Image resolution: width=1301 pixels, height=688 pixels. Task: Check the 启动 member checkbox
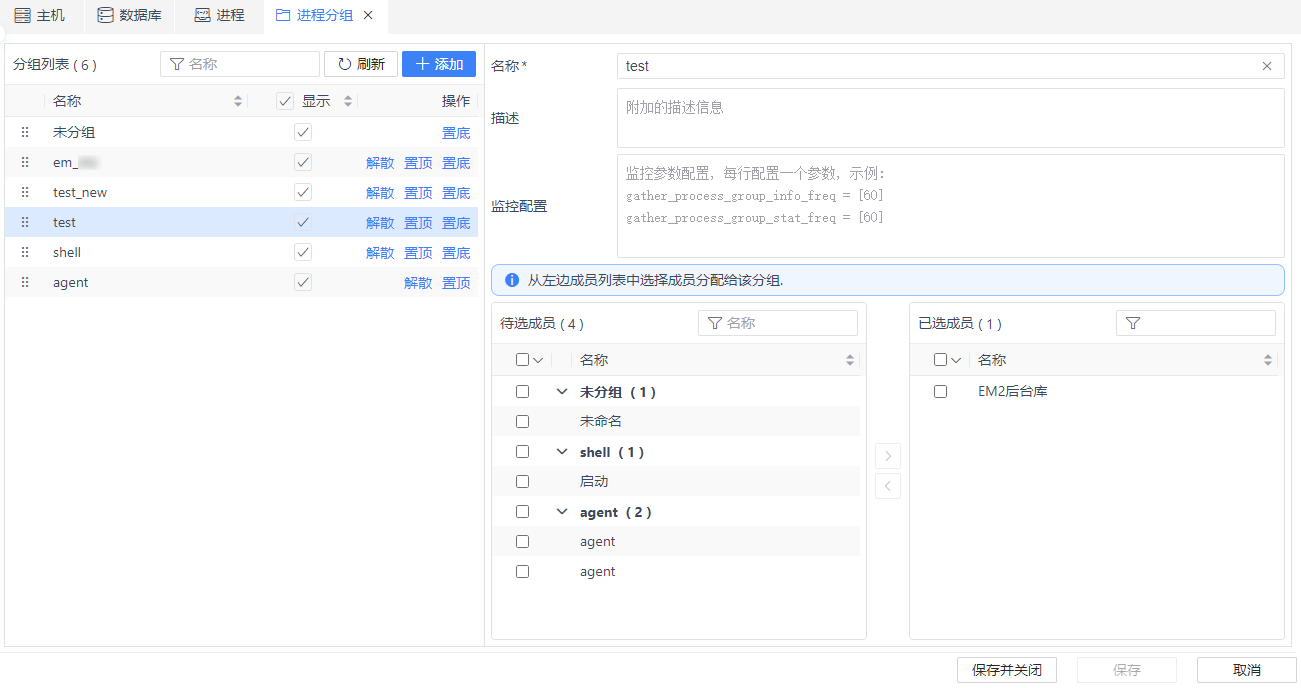coord(522,481)
